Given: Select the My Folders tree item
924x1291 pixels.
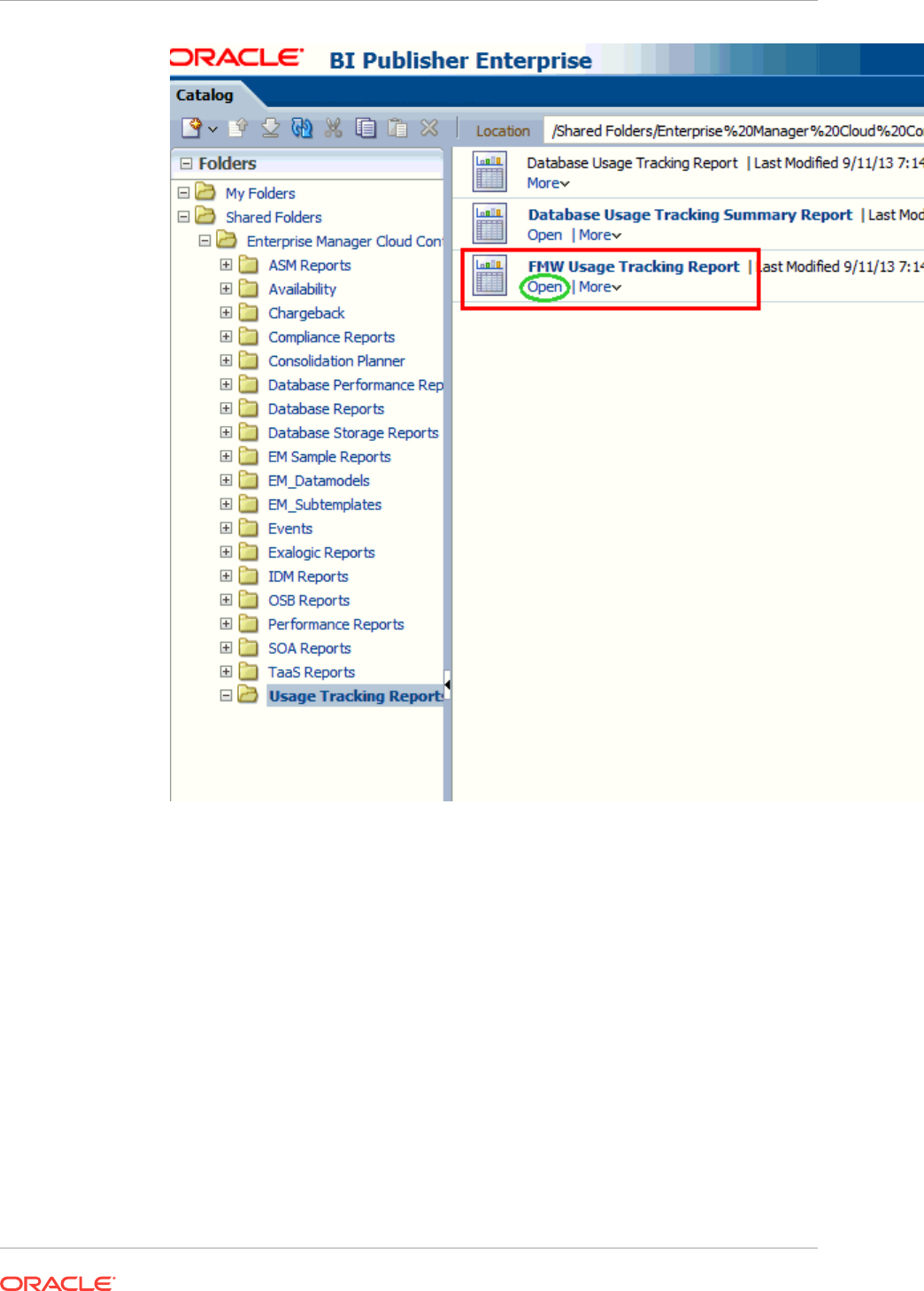Looking at the screenshot, I should coord(260,193).
